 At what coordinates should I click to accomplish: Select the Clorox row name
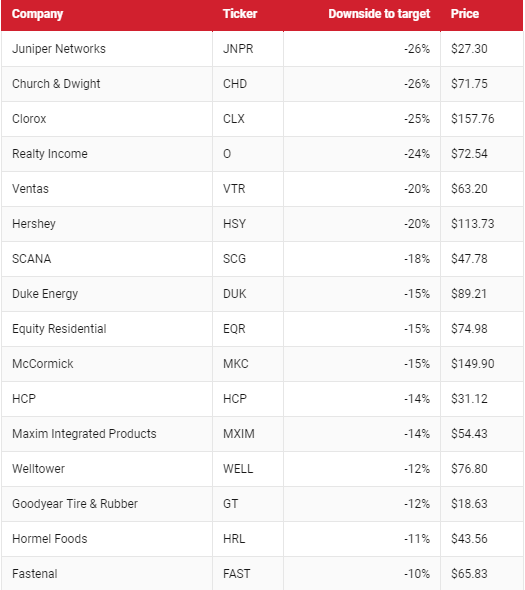(29, 119)
